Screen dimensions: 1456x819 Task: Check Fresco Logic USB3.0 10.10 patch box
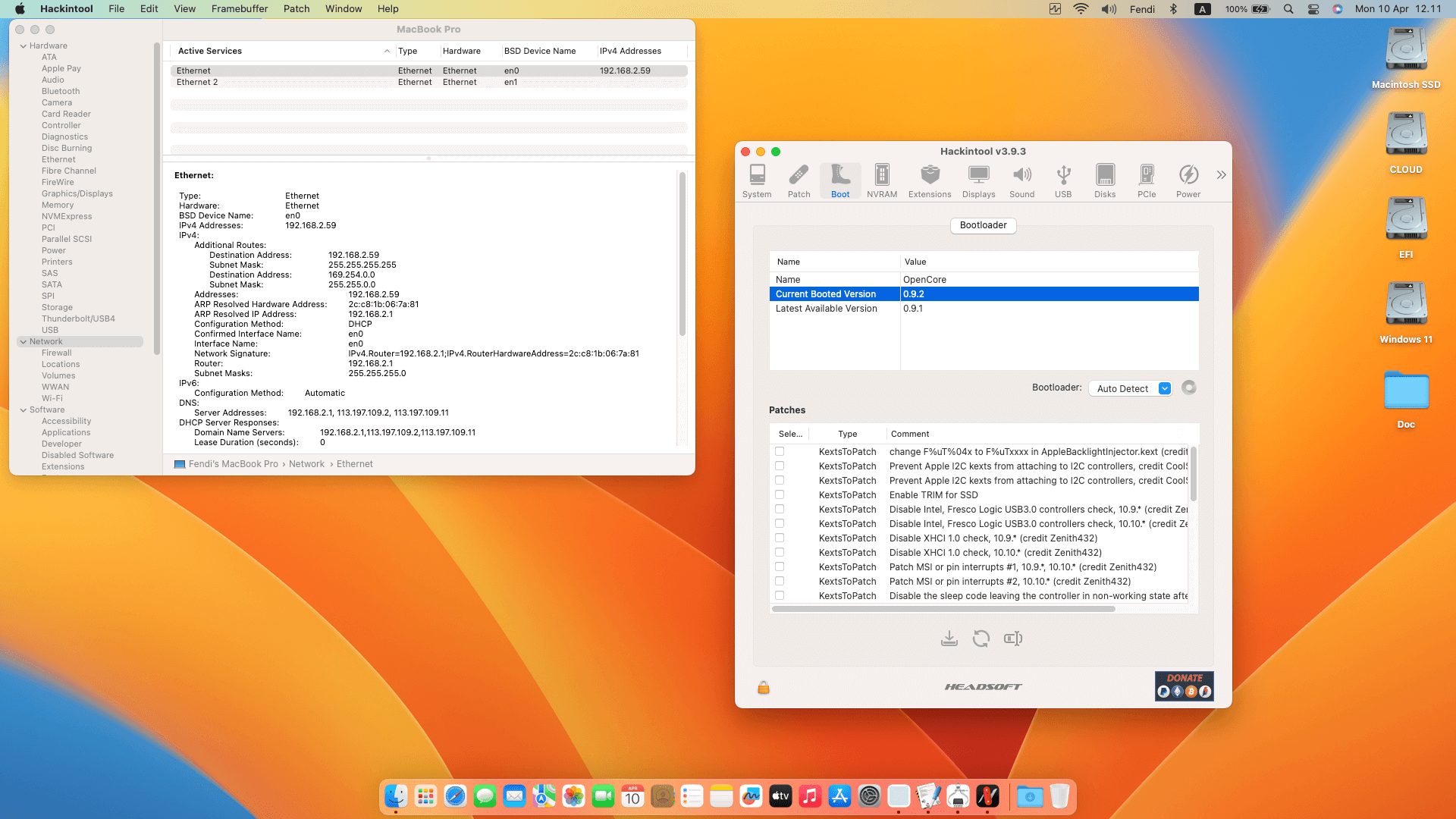coord(780,523)
